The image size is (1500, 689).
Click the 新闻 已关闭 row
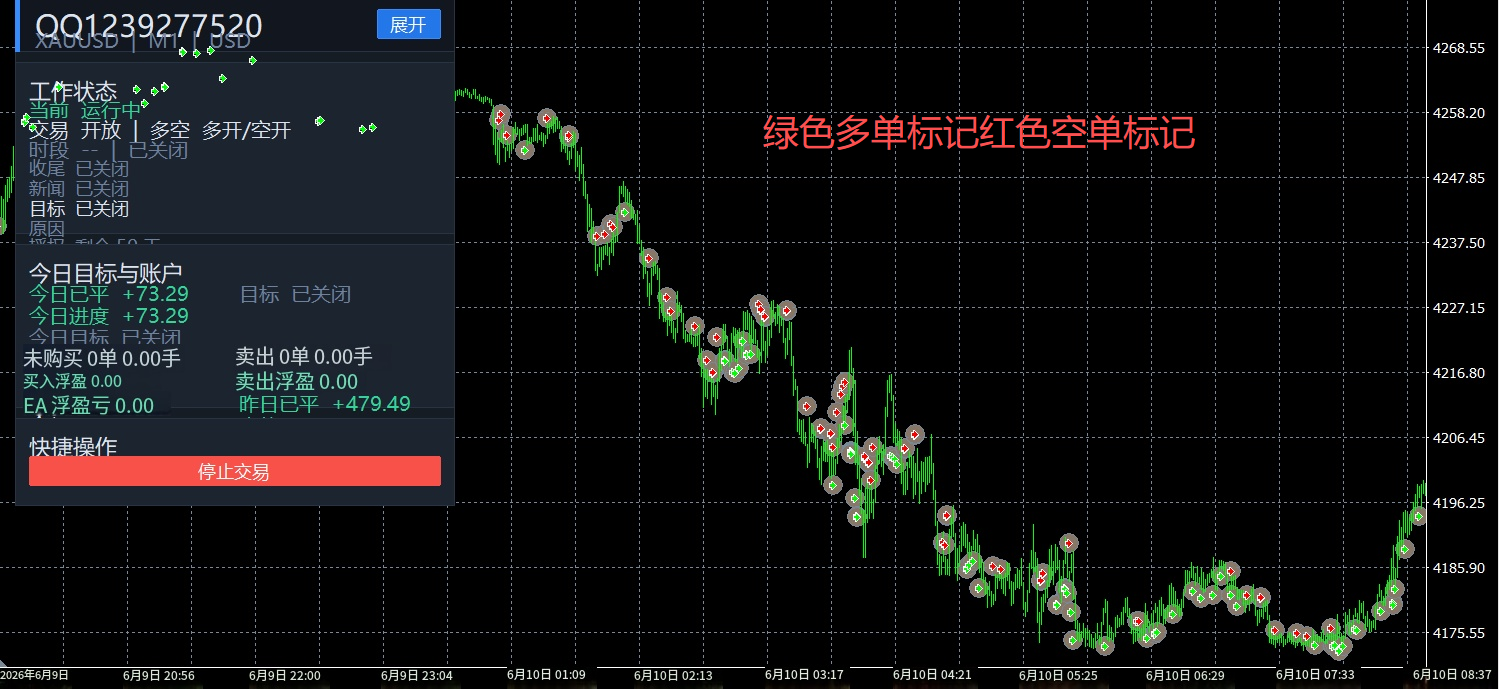(79, 189)
